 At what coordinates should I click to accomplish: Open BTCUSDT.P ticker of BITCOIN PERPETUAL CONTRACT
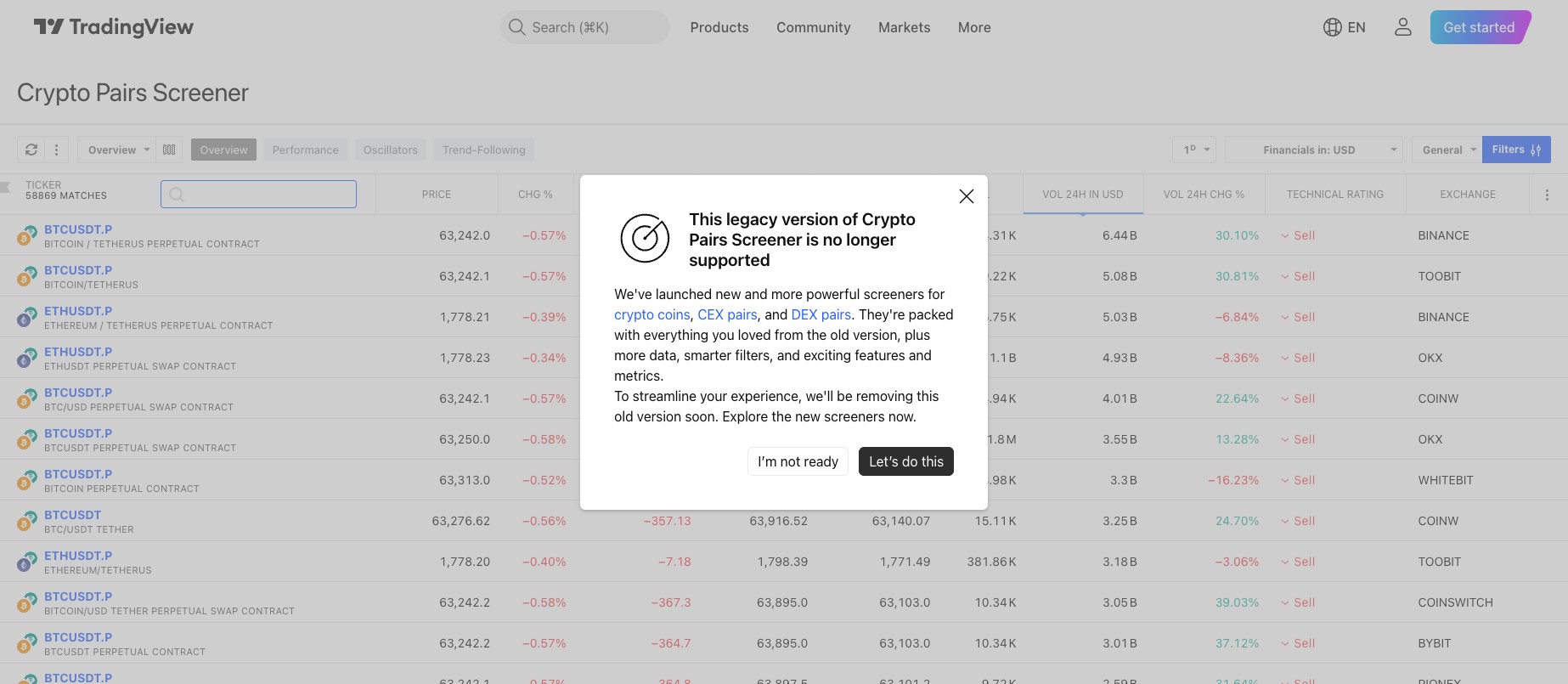point(78,474)
